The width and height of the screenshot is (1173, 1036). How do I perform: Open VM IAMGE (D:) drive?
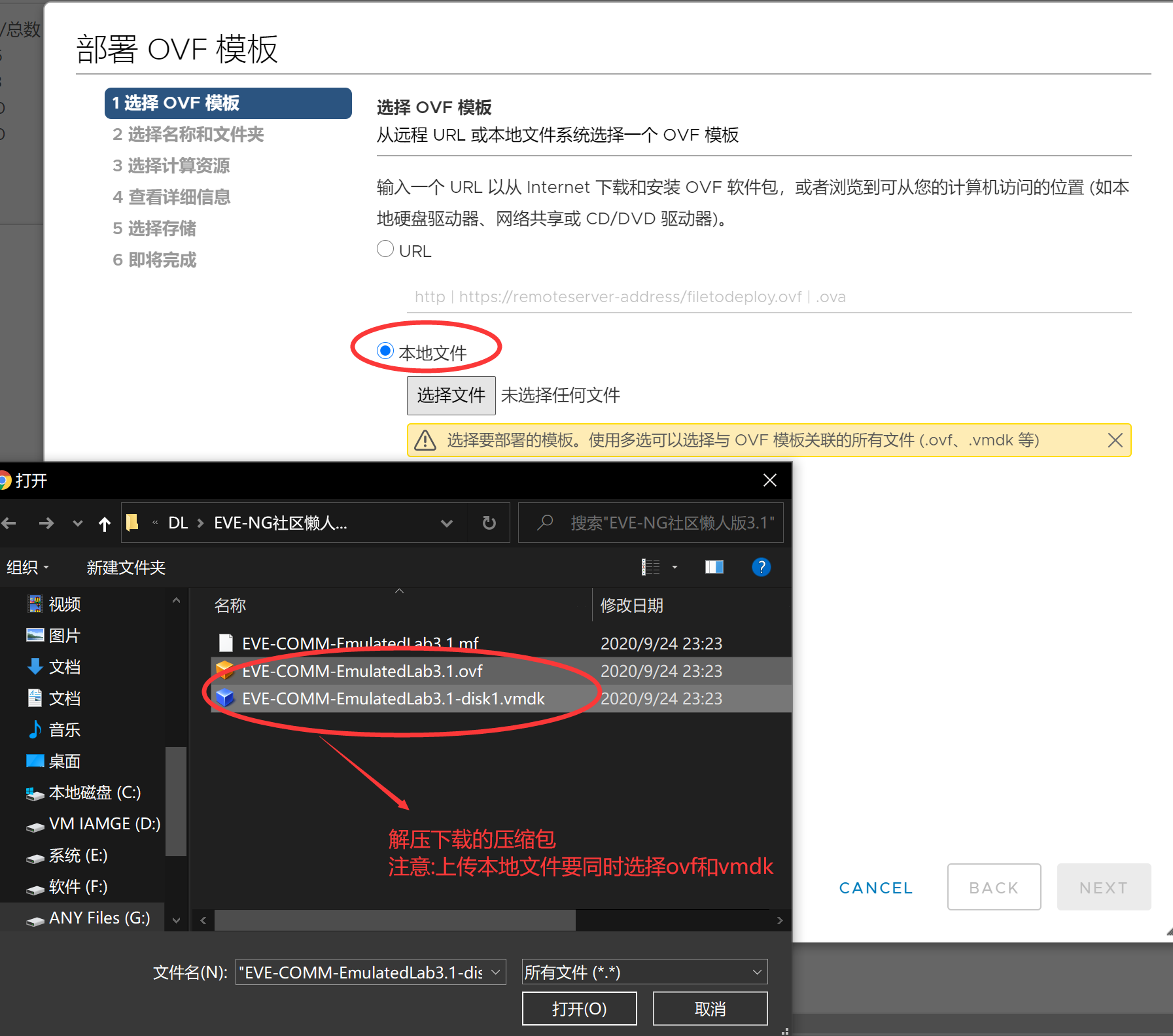click(x=93, y=823)
